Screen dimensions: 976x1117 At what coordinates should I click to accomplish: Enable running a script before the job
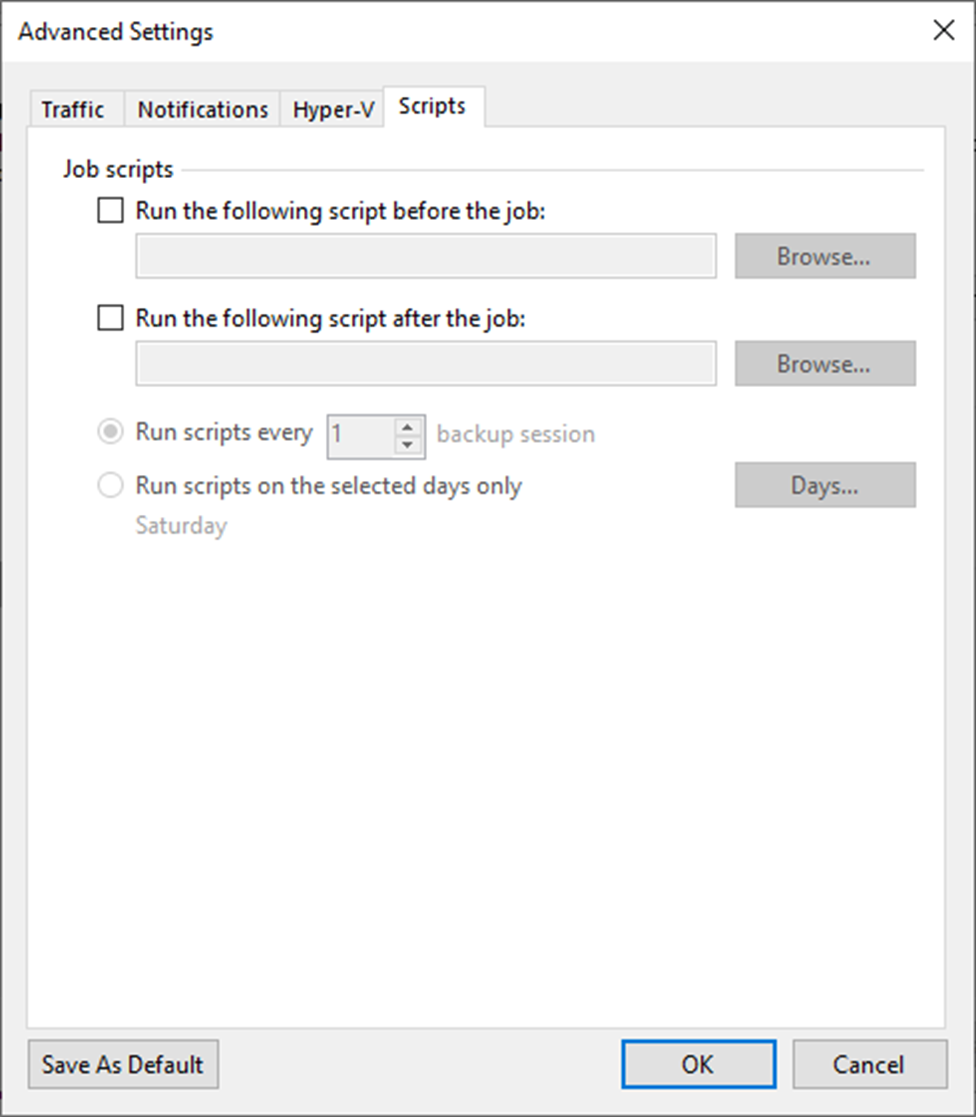110,210
